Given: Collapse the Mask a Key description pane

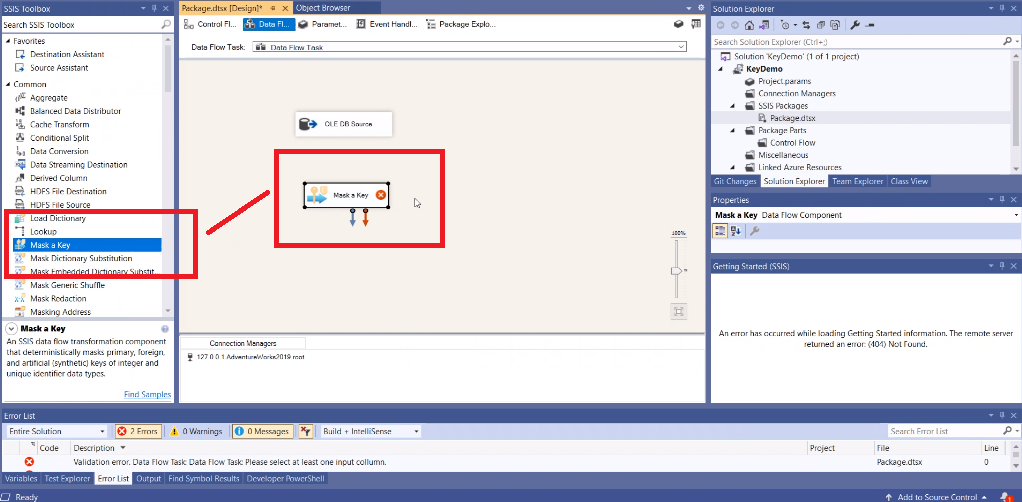Looking at the screenshot, I should [x=11, y=329].
